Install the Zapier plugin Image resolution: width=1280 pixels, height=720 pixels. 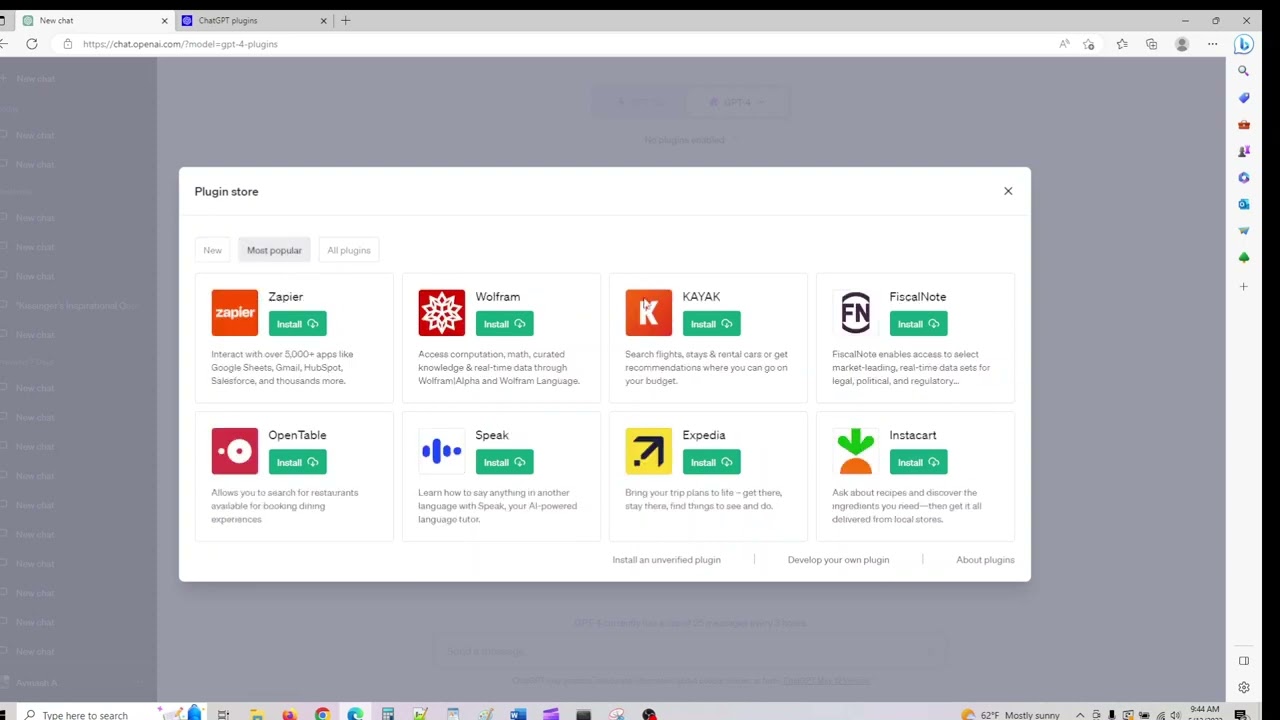point(297,324)
